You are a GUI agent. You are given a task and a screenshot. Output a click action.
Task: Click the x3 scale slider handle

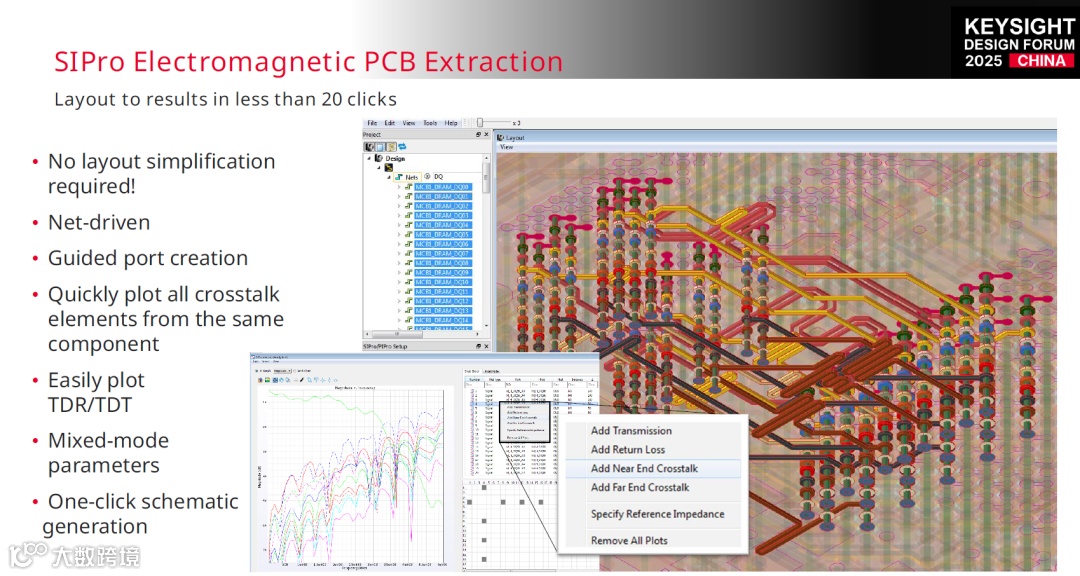480,123
